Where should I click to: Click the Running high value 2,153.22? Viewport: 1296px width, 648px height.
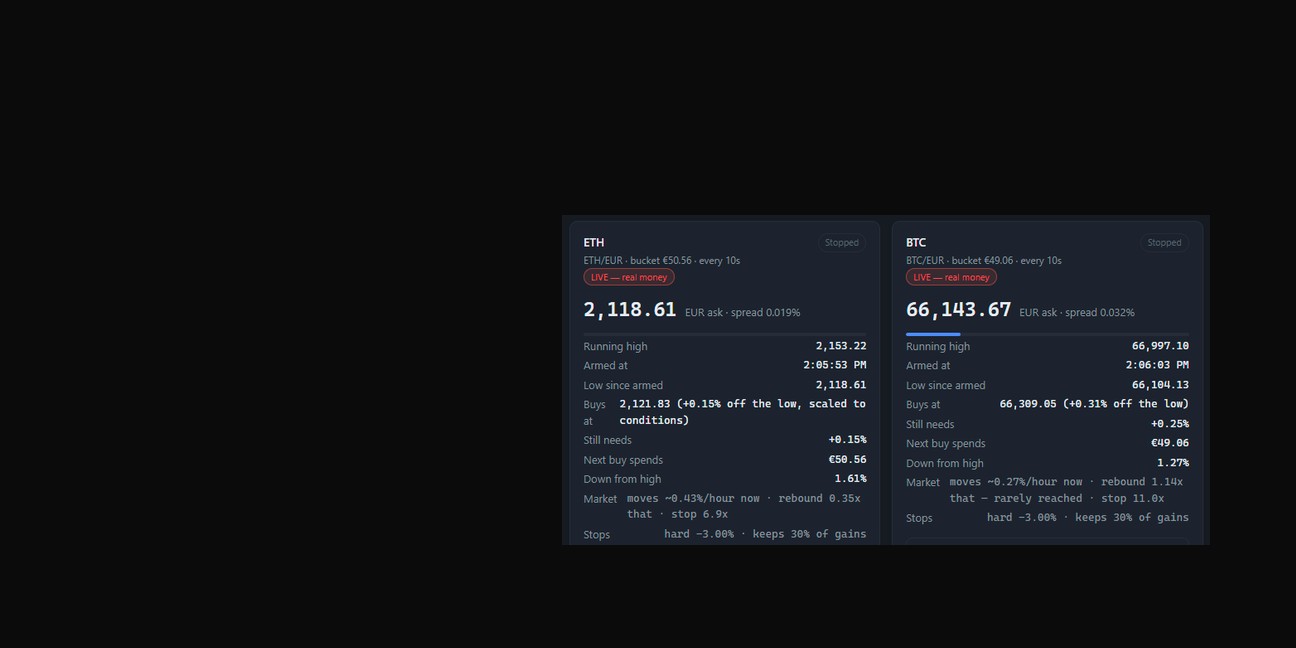[841, 346]
